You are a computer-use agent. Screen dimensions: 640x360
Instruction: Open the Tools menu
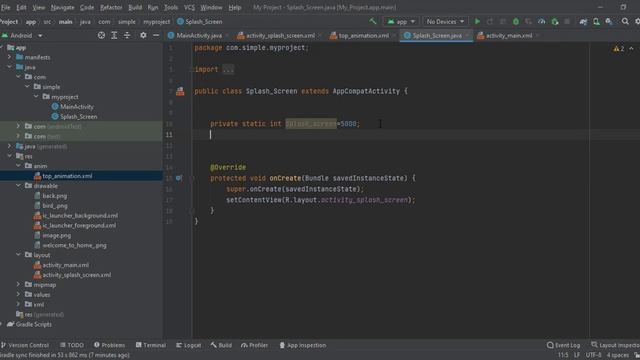171,7
